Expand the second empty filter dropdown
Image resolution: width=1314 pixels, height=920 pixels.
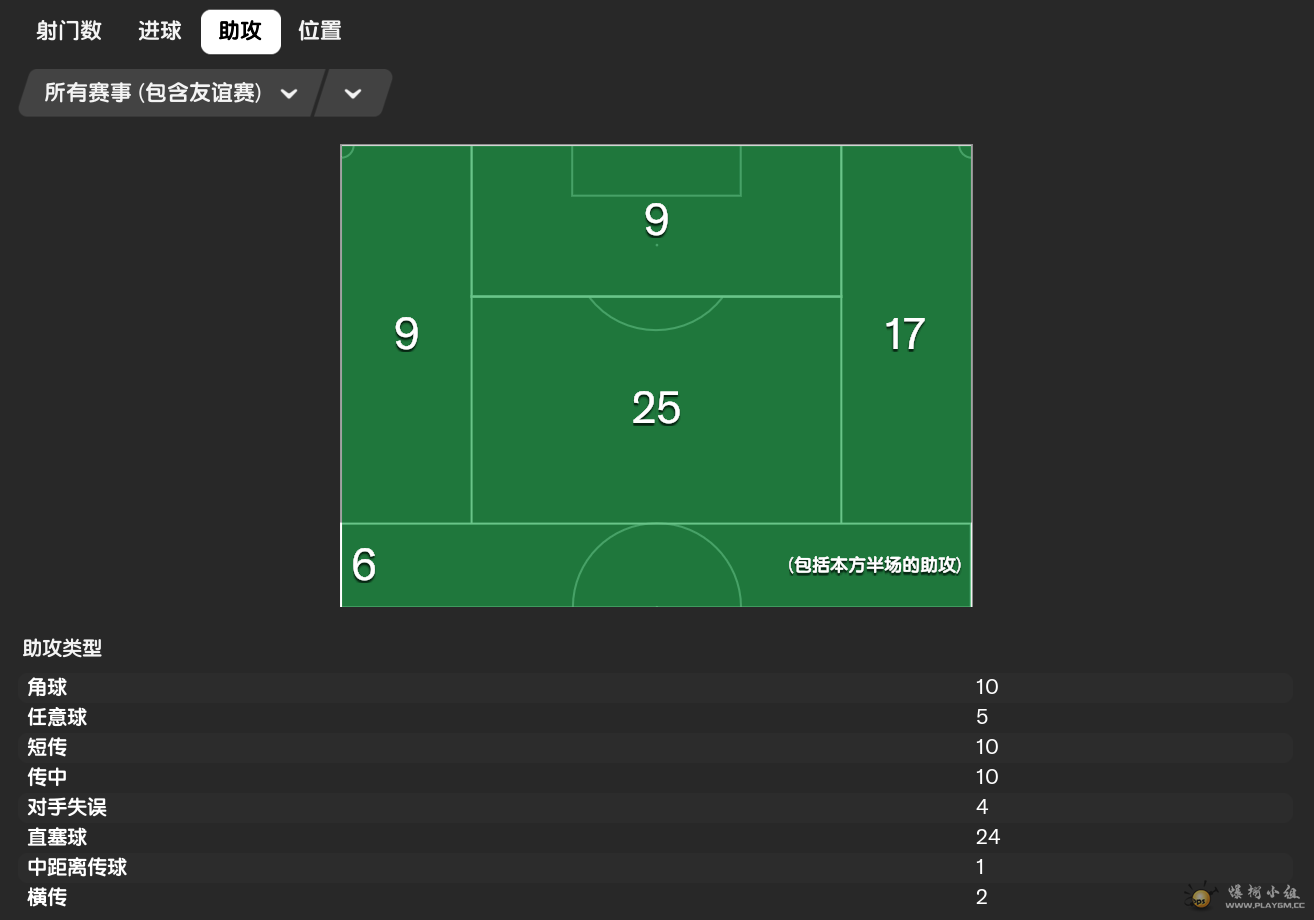point(352,93)
